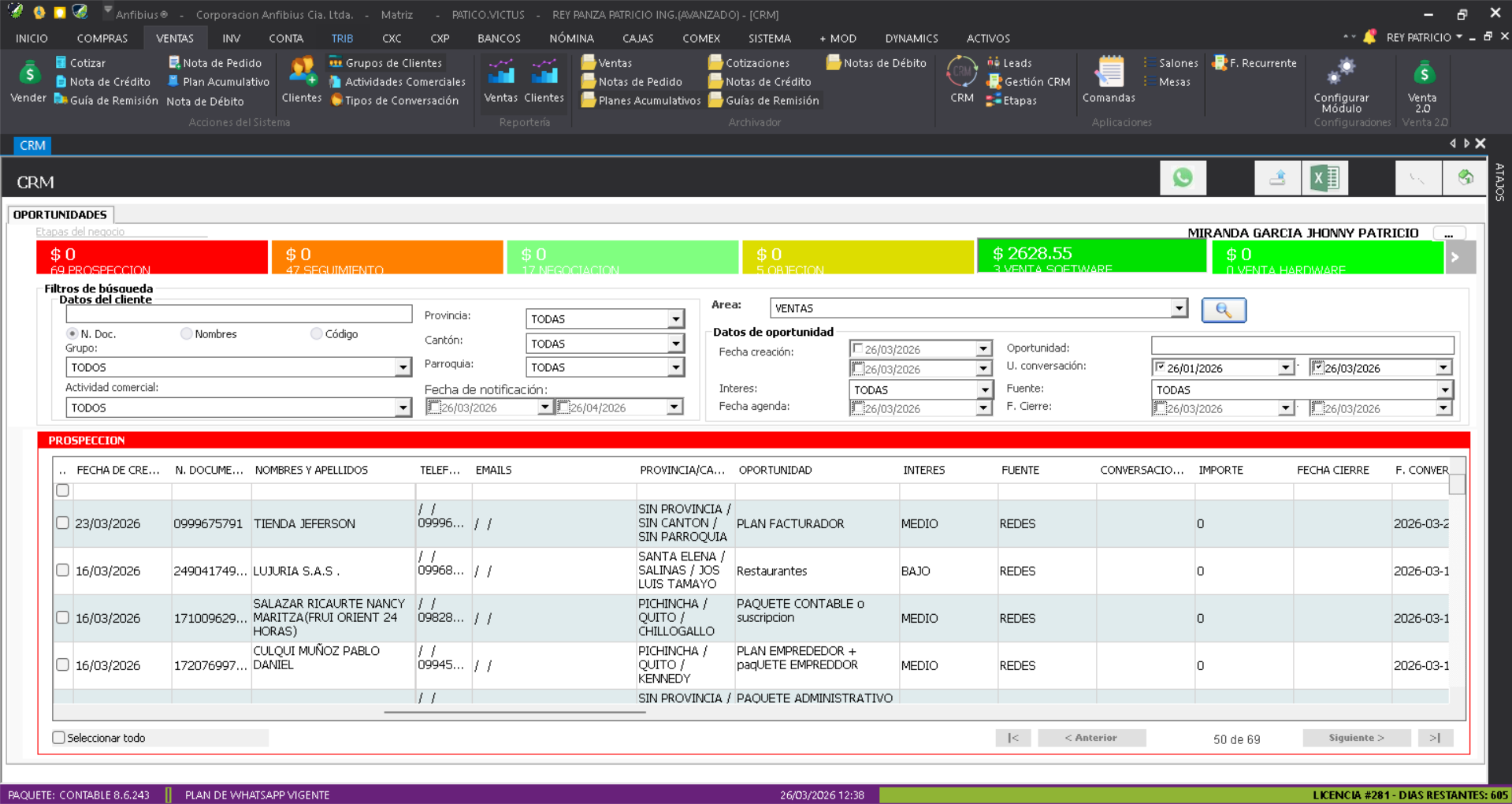
Task: Open the BANCOS menu tab
Action: [499, 38]
